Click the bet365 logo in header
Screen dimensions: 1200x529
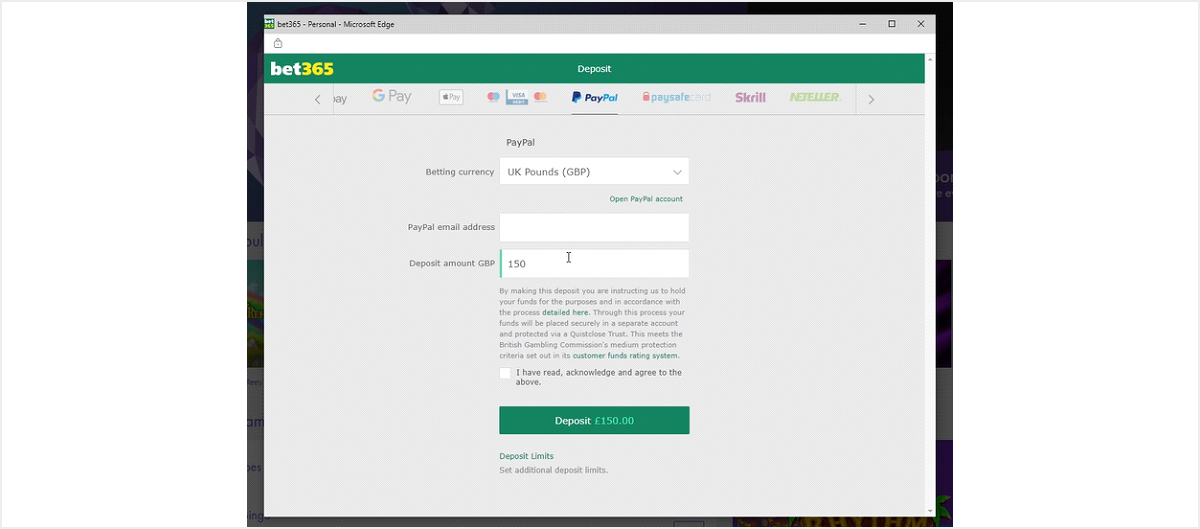coord(302,69)
